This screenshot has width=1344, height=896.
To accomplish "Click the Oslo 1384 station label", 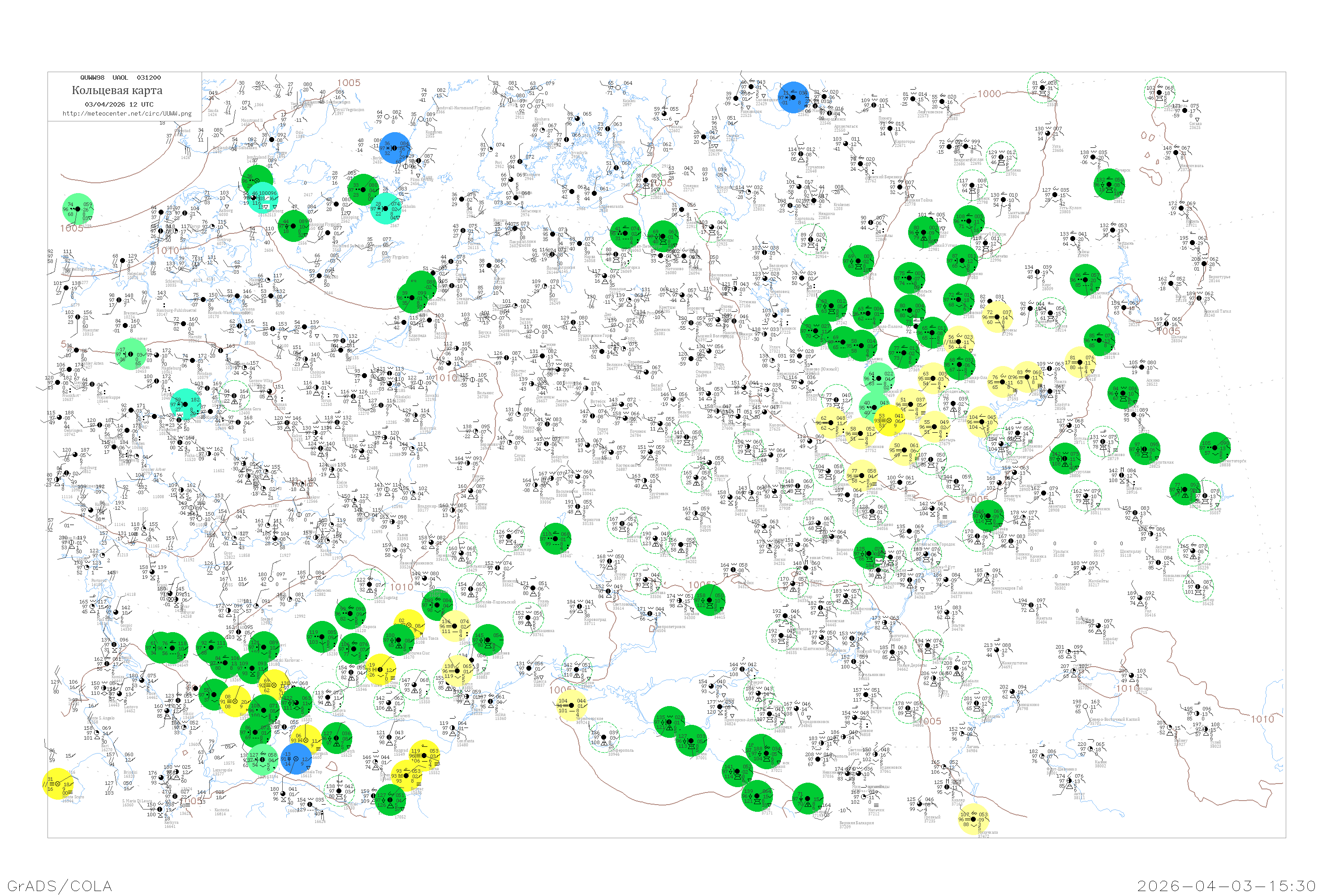I will tap(299, 135).
